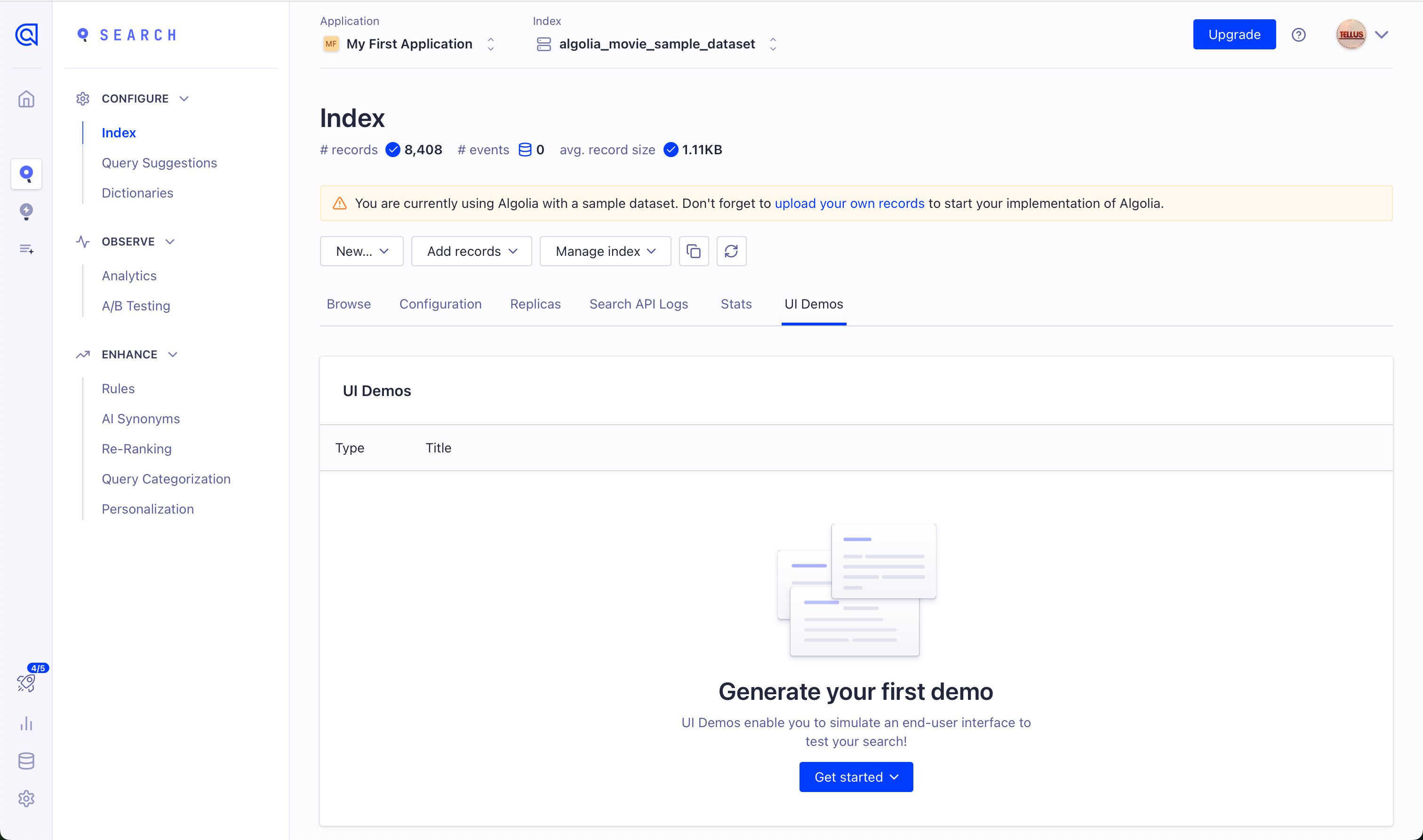Viewport: 1423px width, 840px height.
Task: Open Query Suggestions in sidebar
Action: click(x=159, y=162)
